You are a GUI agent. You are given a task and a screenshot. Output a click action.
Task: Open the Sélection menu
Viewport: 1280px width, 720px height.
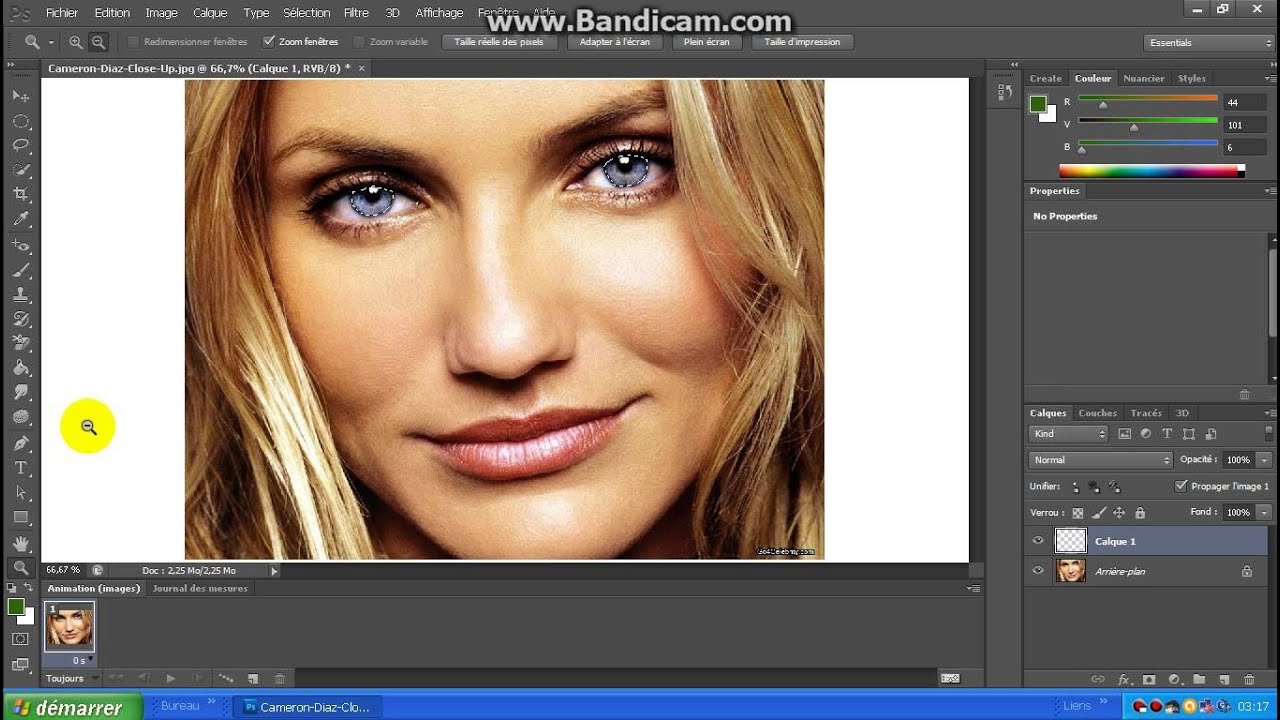(x=306, y=13)
